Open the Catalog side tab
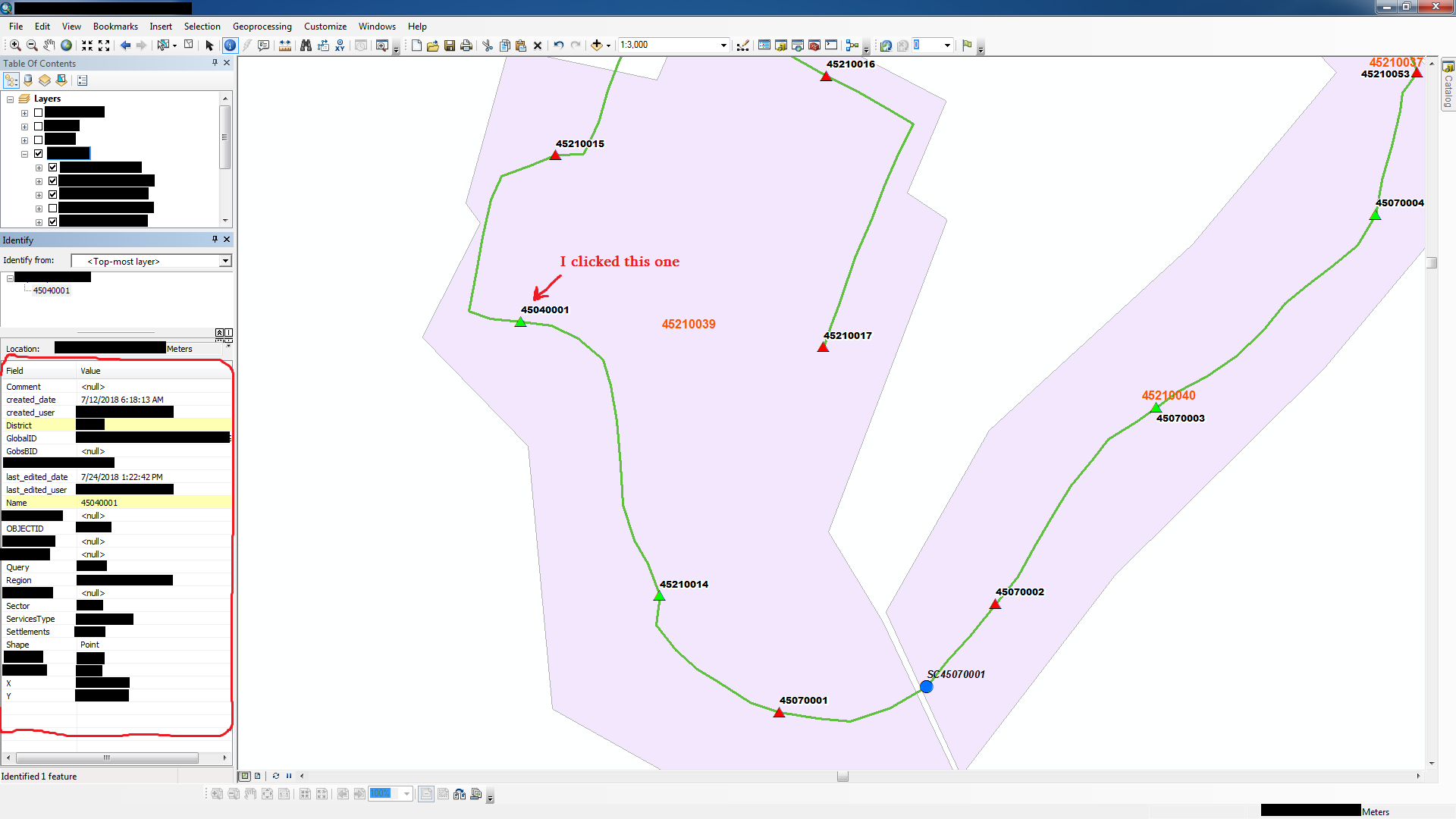 pyautogui.click(x=1448, y=86)
